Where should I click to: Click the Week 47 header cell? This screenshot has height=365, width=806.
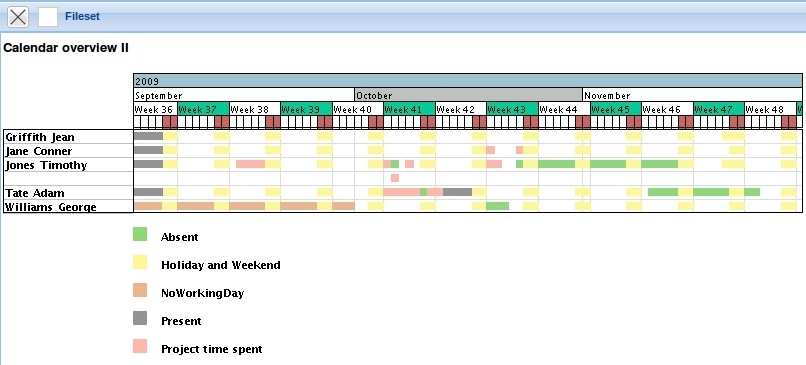pos(719,109)
